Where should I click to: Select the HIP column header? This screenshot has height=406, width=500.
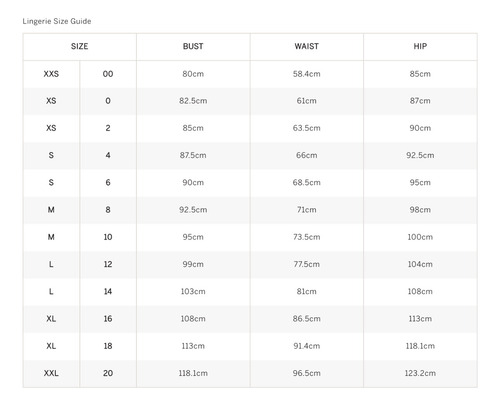tap(420, 46)
